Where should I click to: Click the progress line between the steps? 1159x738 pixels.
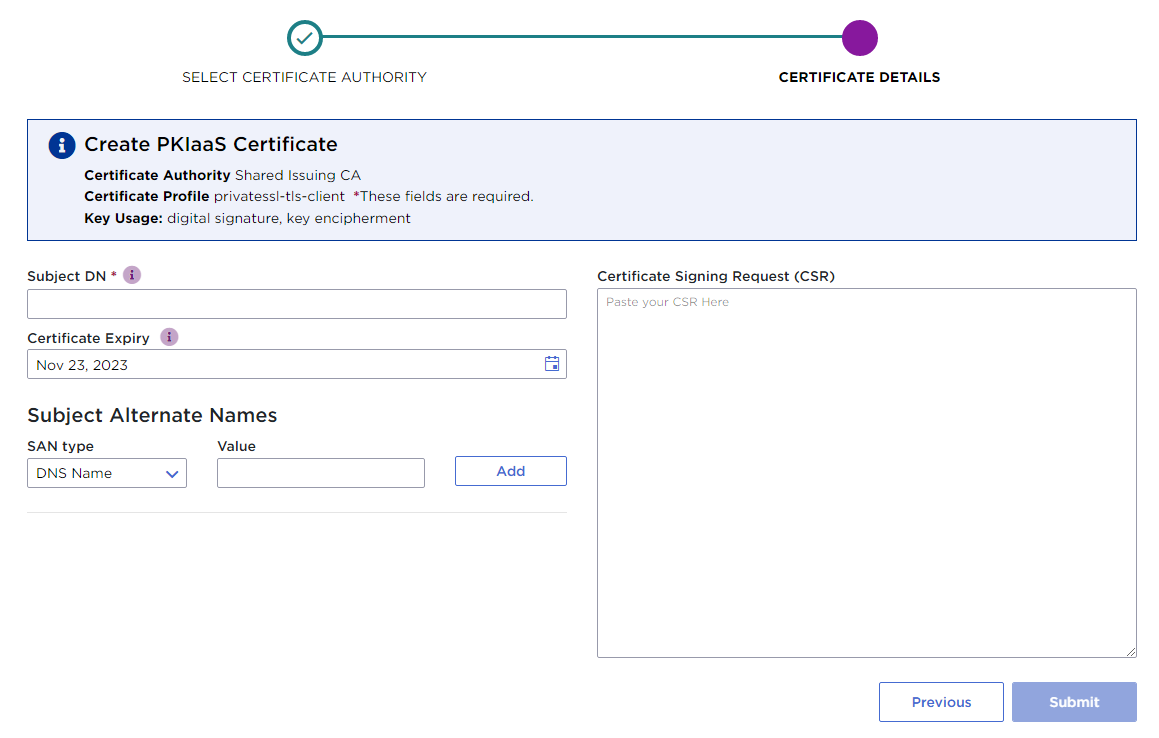(580, 38)
